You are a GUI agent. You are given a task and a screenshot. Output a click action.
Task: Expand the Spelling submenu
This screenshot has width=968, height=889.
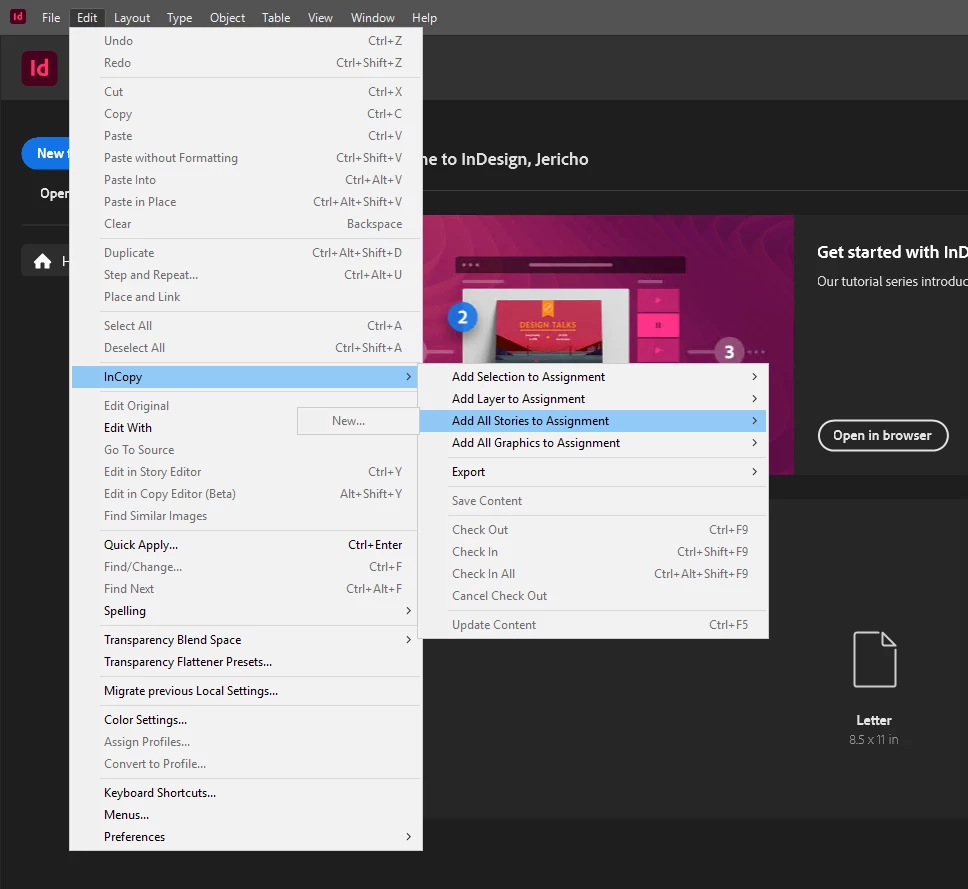[x=245, y=611]
